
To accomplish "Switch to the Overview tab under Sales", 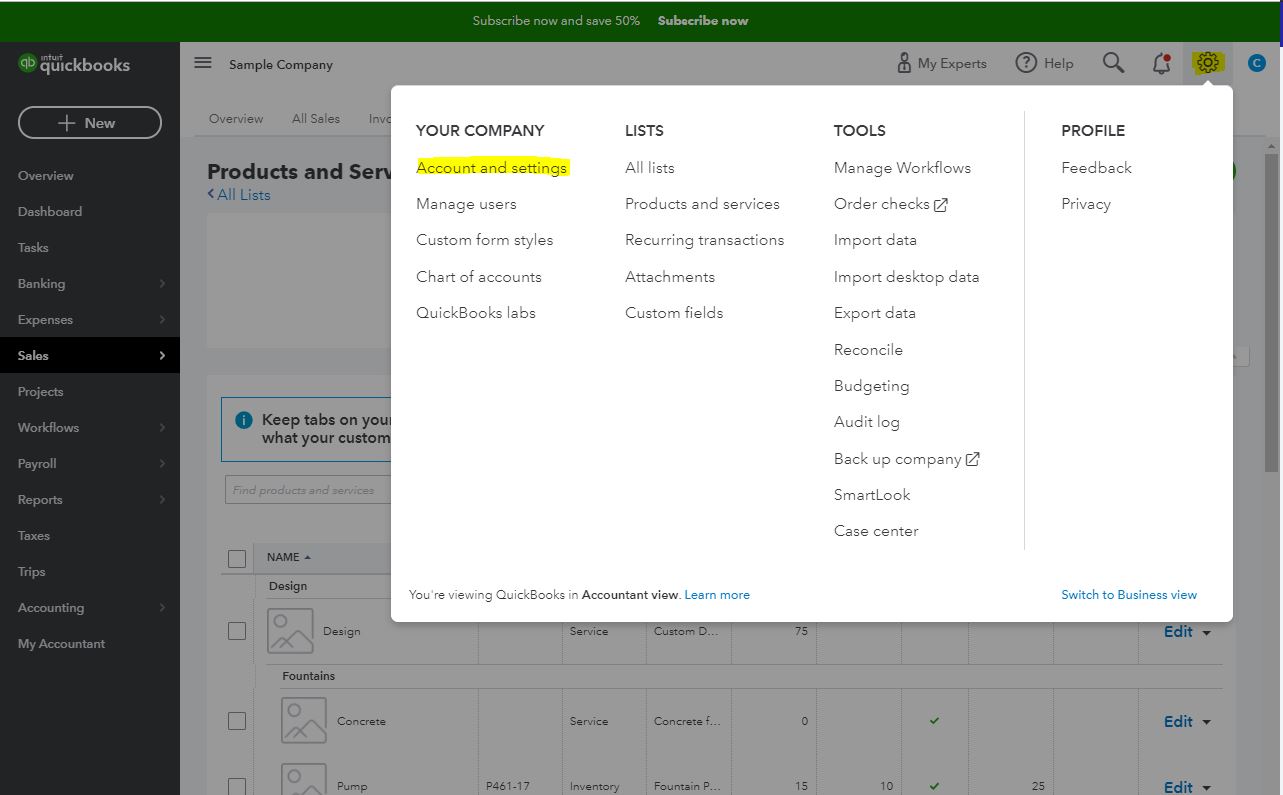I will (x=236, y=118).
